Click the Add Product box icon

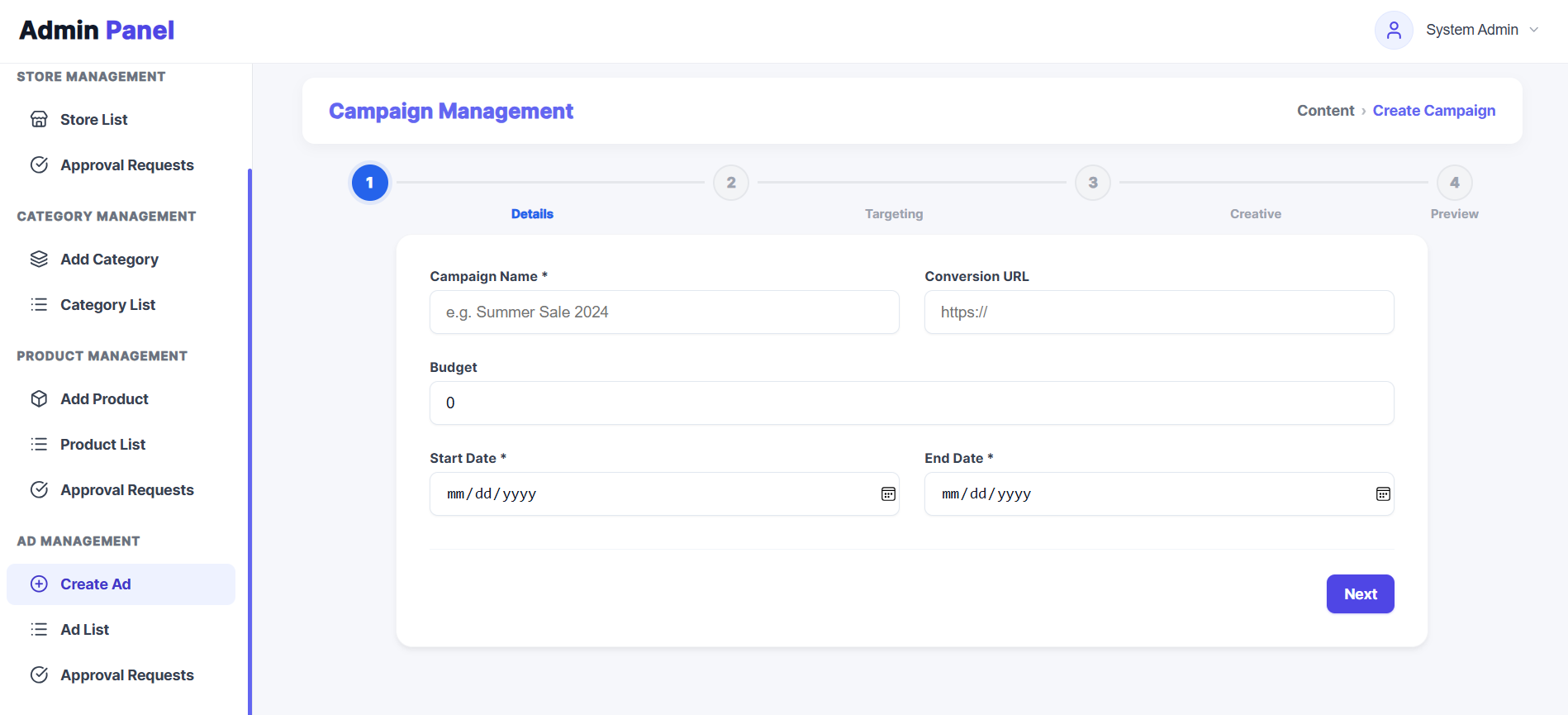39,398
